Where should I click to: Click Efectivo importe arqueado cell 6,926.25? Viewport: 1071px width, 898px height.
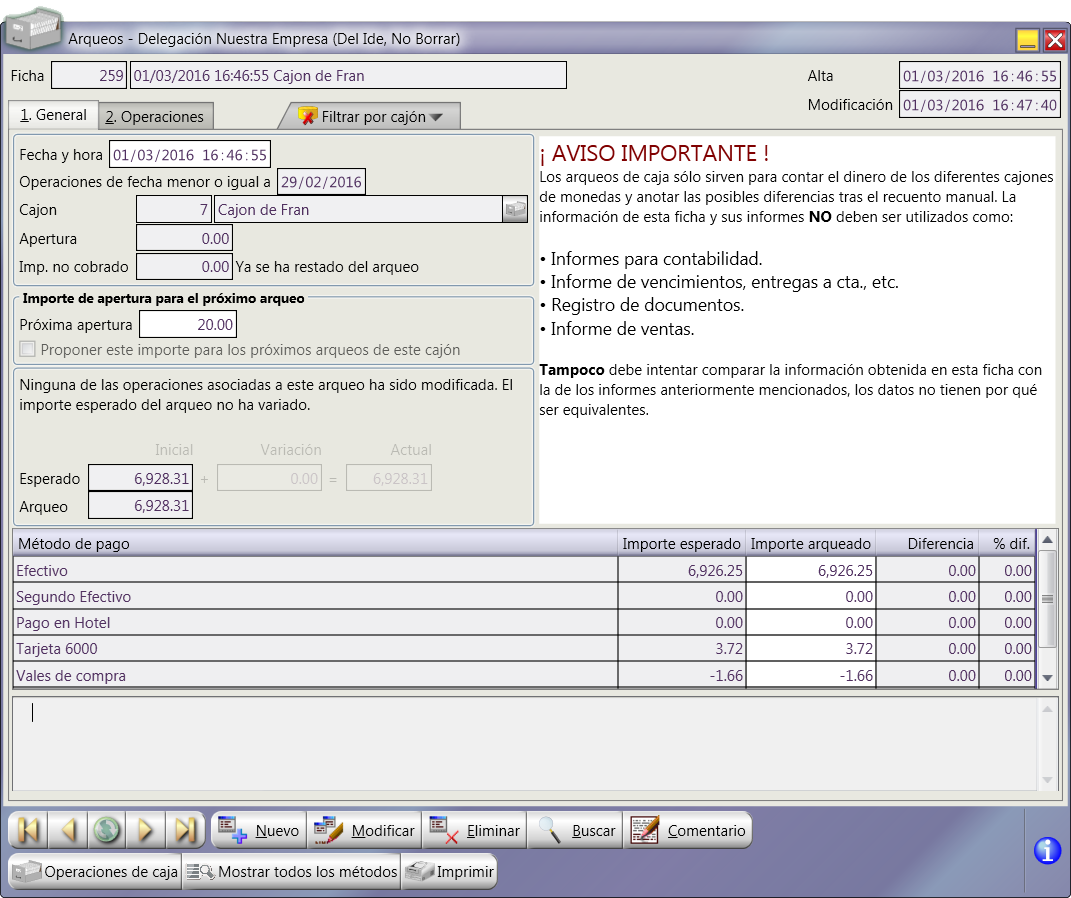pos(811,570)
